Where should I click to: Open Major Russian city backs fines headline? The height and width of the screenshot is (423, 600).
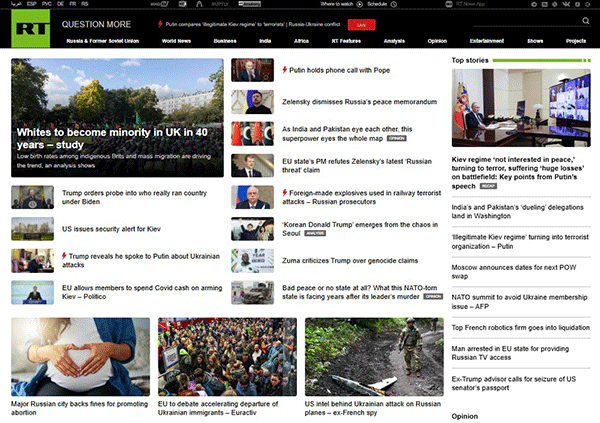pyautogui.click(x=79, y=408)
